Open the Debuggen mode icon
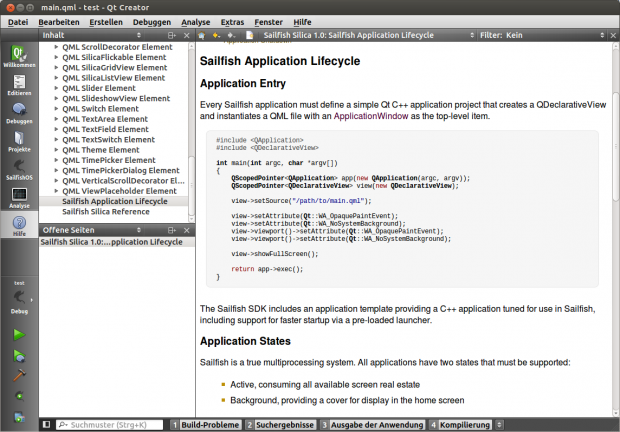Viewport: 620px width, 432px height. pyautogui.click(x=19, y=111)
